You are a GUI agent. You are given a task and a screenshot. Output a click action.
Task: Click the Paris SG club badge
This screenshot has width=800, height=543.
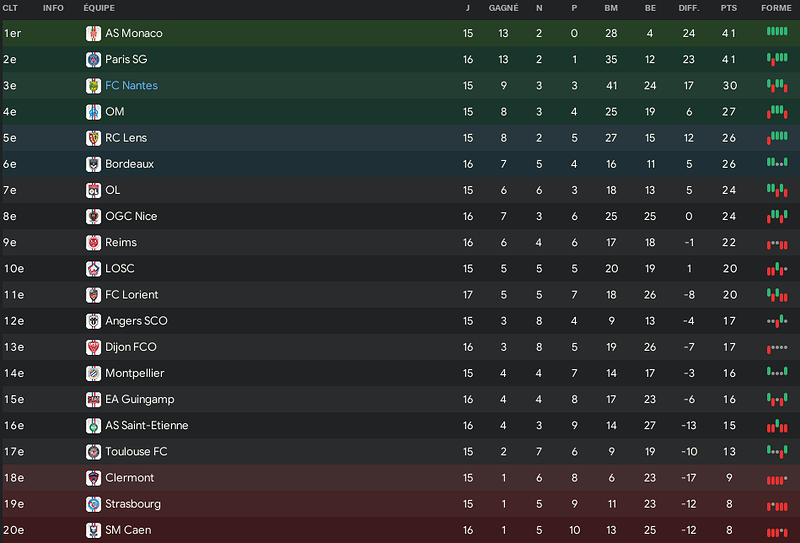[x=93, y=60]
